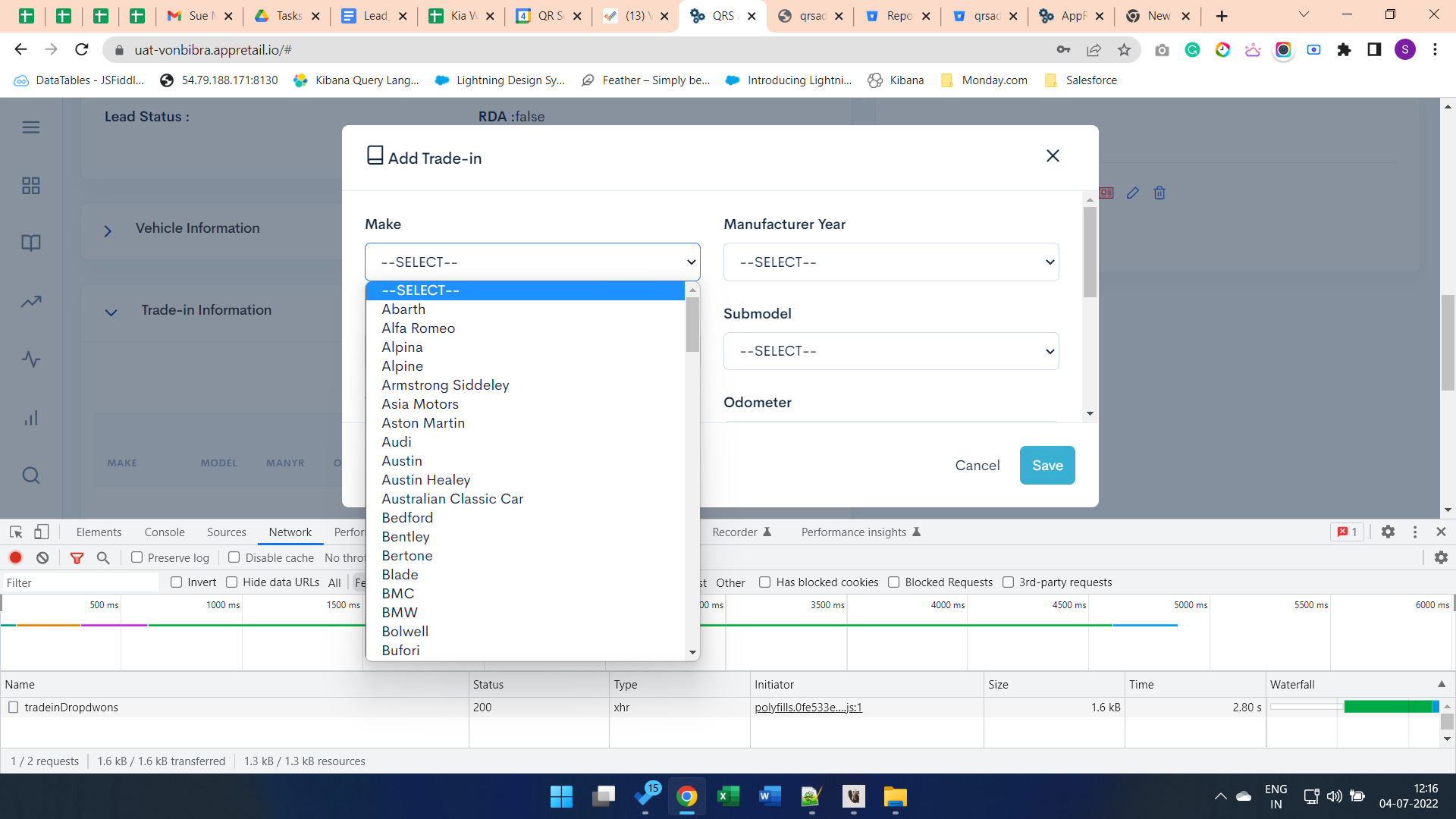Click the pencil edit icon beside the modal
Screen dimensions: 1456x819
[1132, 193]
